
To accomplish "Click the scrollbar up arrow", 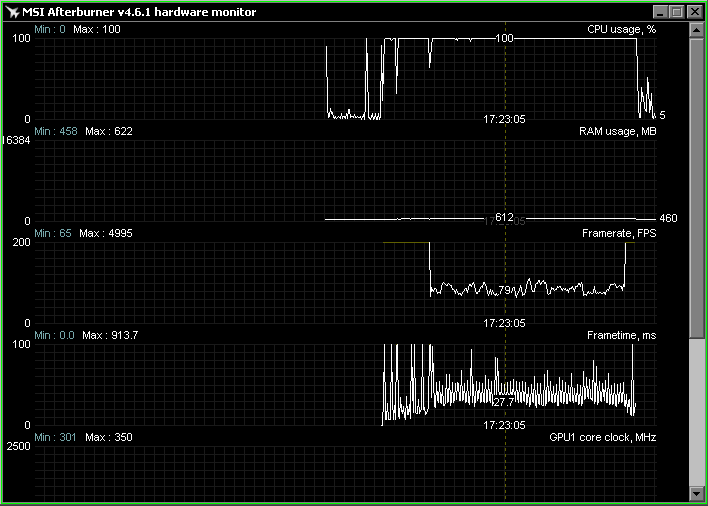I will click(x=696, y=30).
